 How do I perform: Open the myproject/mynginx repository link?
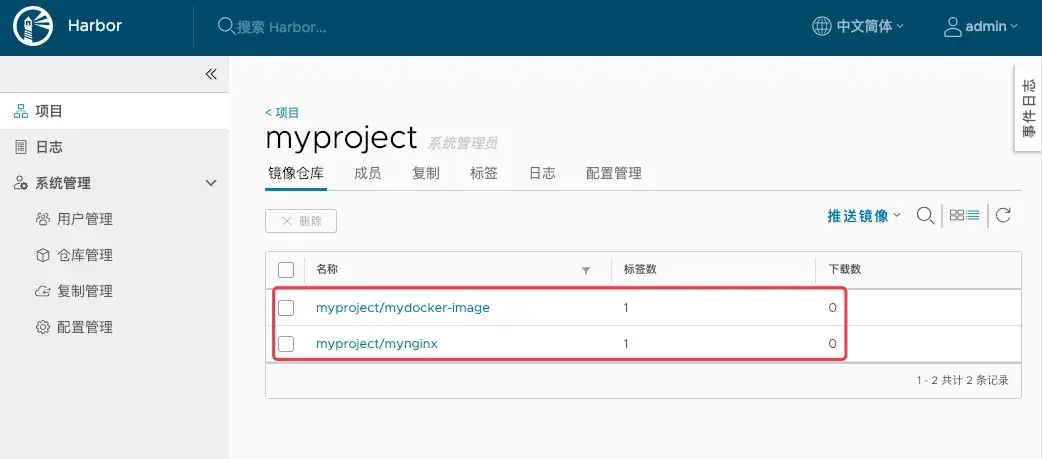point(377,343)
